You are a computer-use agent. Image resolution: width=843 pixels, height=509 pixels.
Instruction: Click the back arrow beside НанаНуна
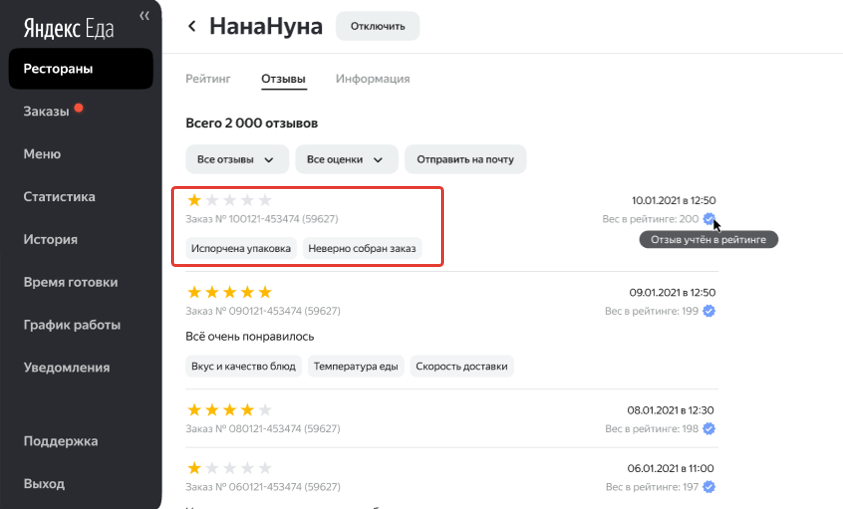192,26
